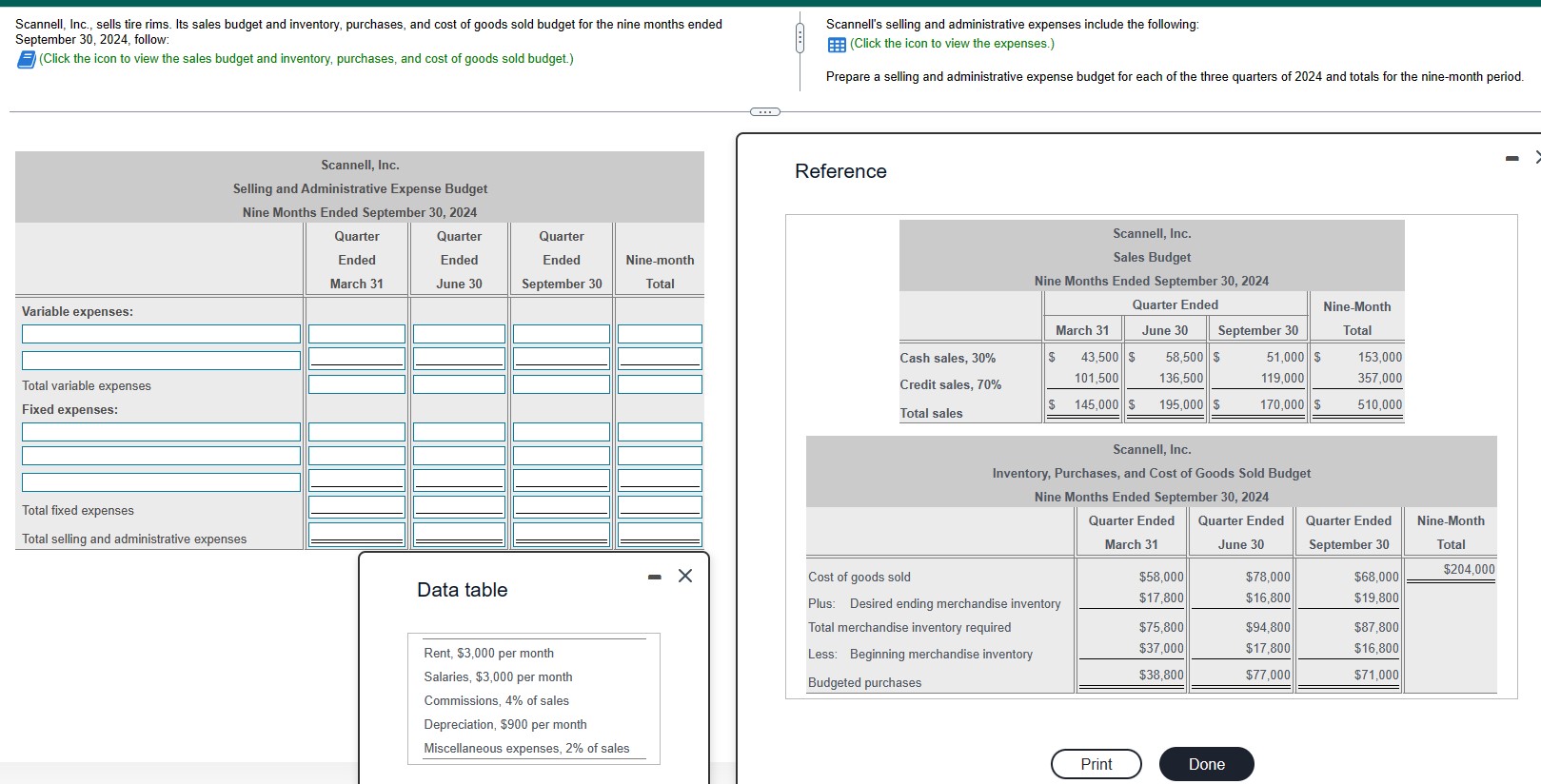Screen dimensions: 1541x784
Task: Click 'Commissions, 4% of sales' text
Action: [496, 701]
